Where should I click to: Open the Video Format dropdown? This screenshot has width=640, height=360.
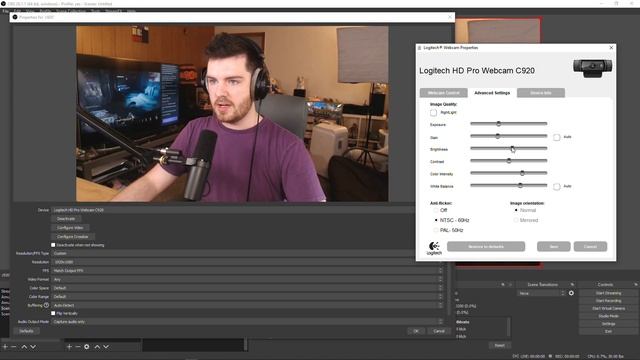click(247, 280)
